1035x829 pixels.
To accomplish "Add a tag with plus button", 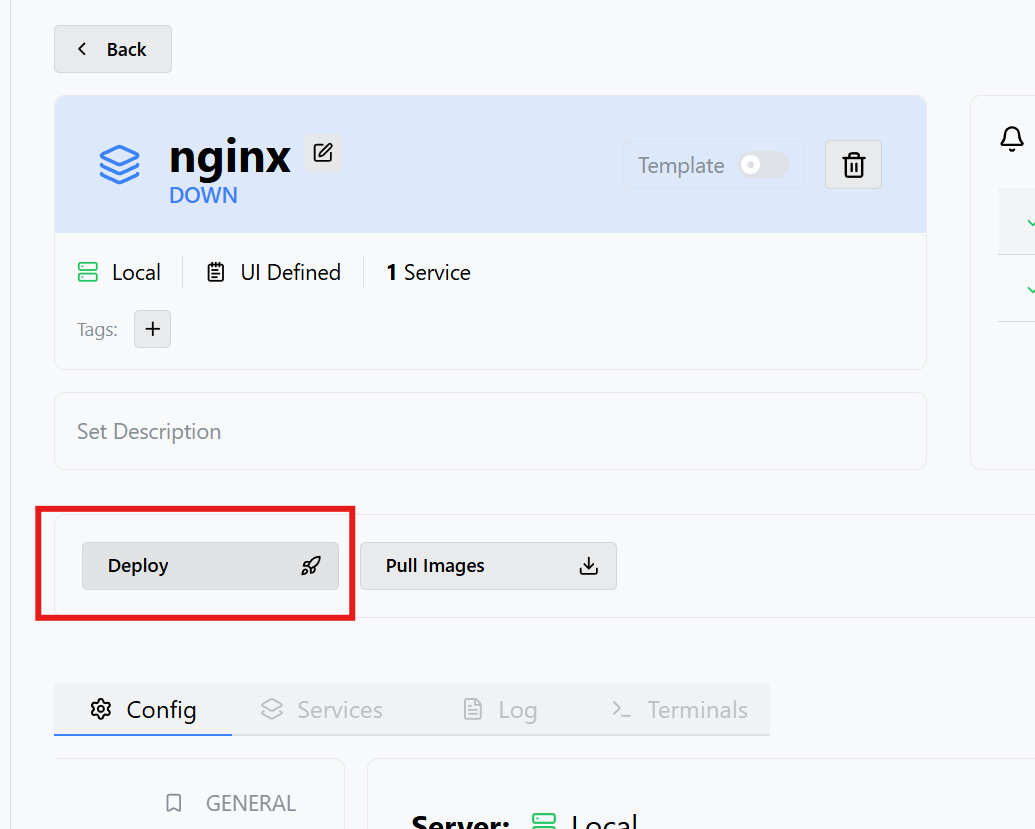I will click(152, 329).
